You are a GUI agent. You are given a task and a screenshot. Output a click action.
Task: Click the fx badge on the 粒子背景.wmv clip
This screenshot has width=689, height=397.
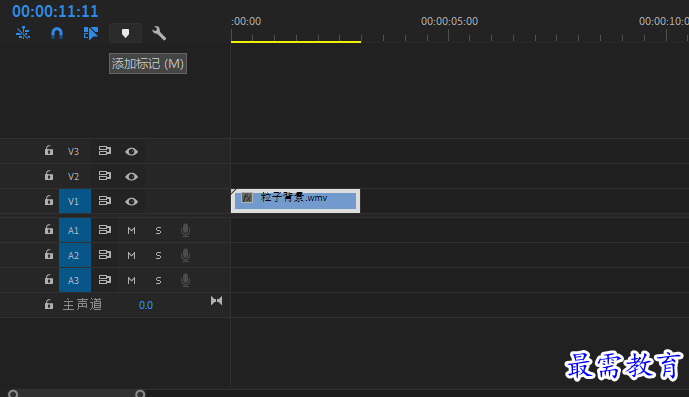(x=247, y=198)
